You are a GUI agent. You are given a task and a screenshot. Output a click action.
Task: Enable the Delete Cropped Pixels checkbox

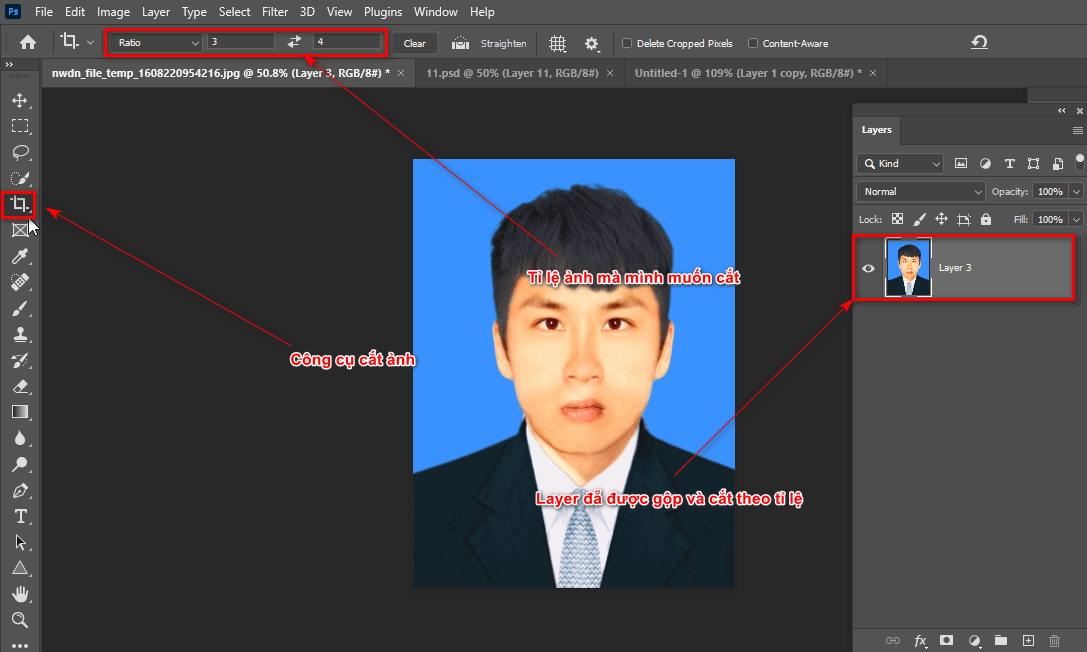627,43
